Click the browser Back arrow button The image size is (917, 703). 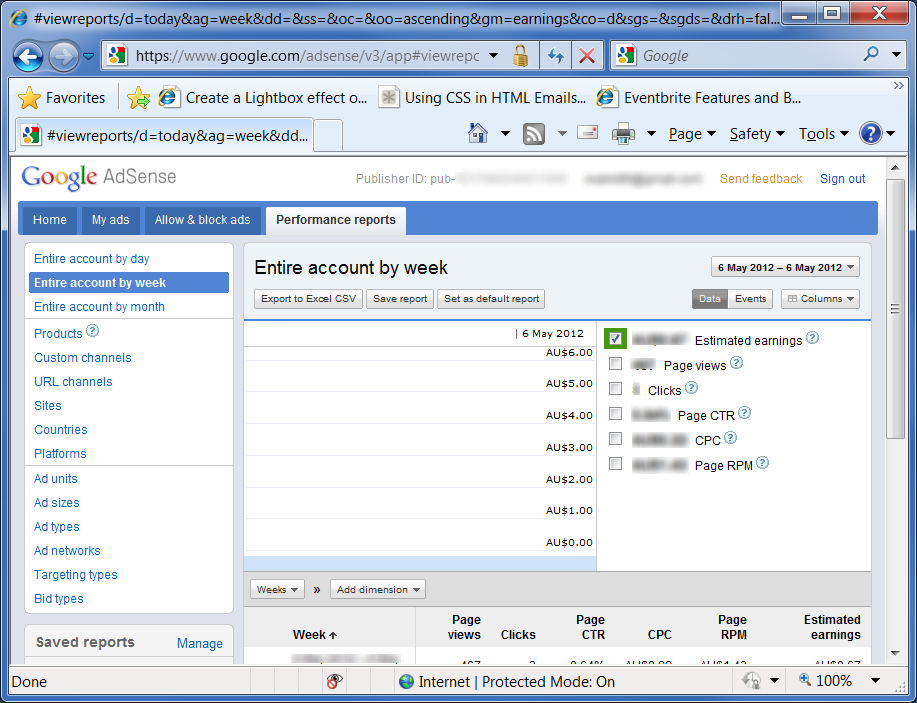(x=28, y=56)
